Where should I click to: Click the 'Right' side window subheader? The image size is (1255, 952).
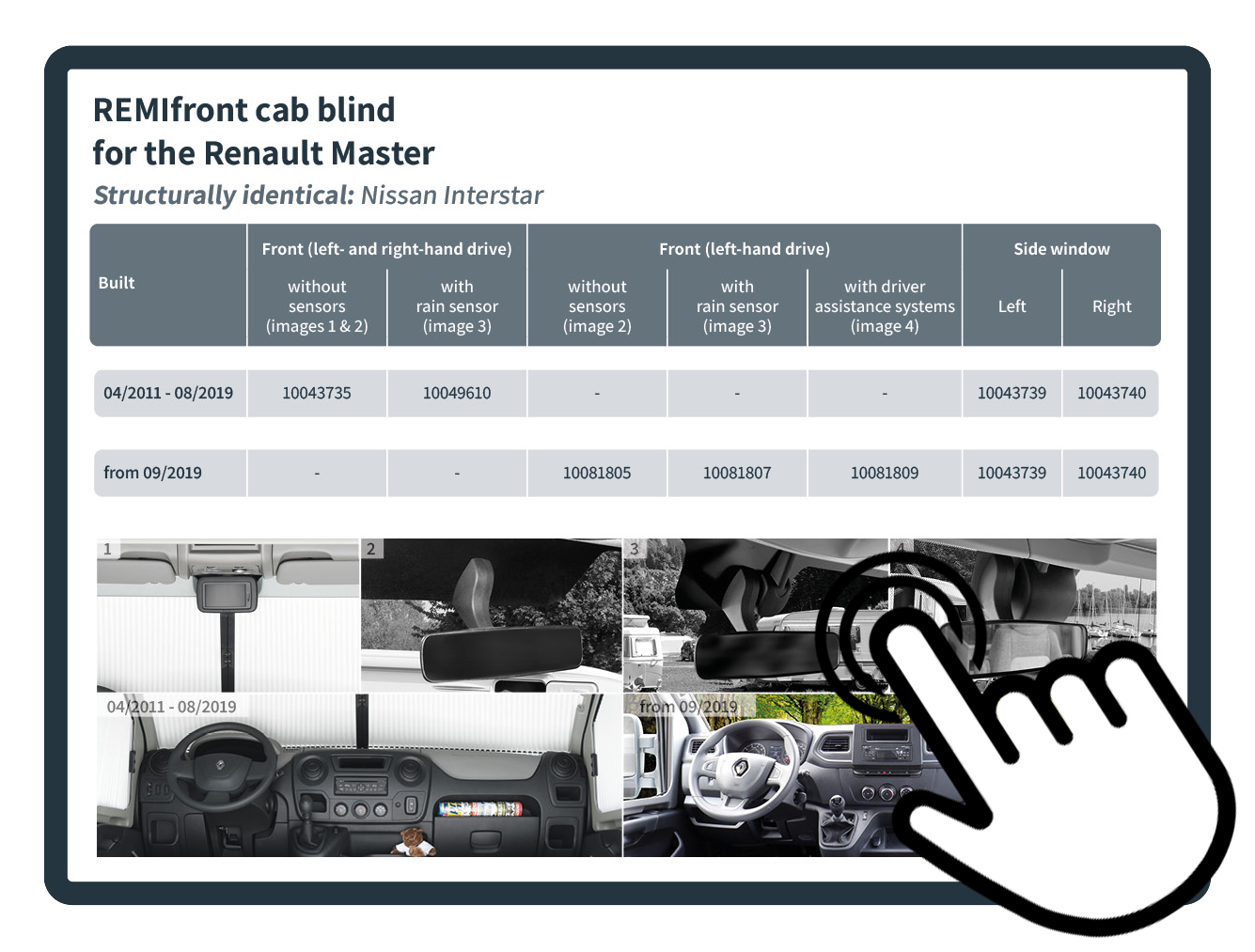(1112, 306)
